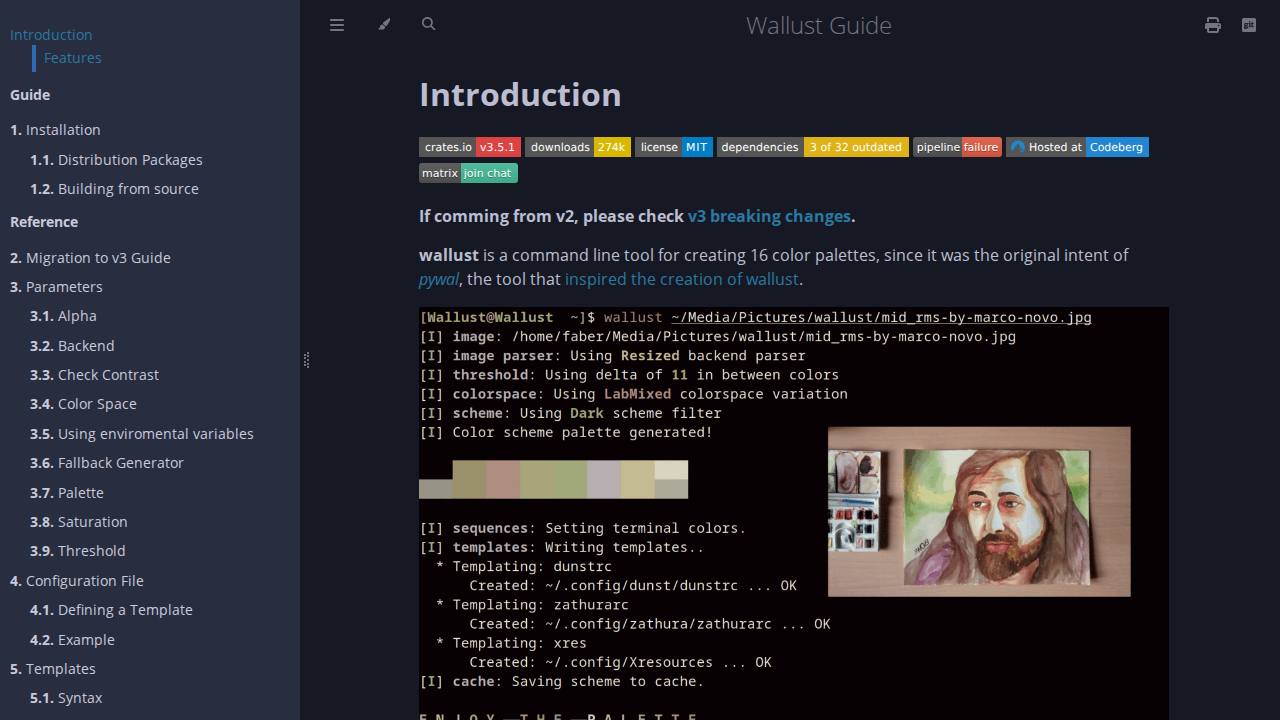This screenshot has height=720, width=1280.
Task: Open 1.1. Distribution Packages chapter
Action: coord(116,160)
